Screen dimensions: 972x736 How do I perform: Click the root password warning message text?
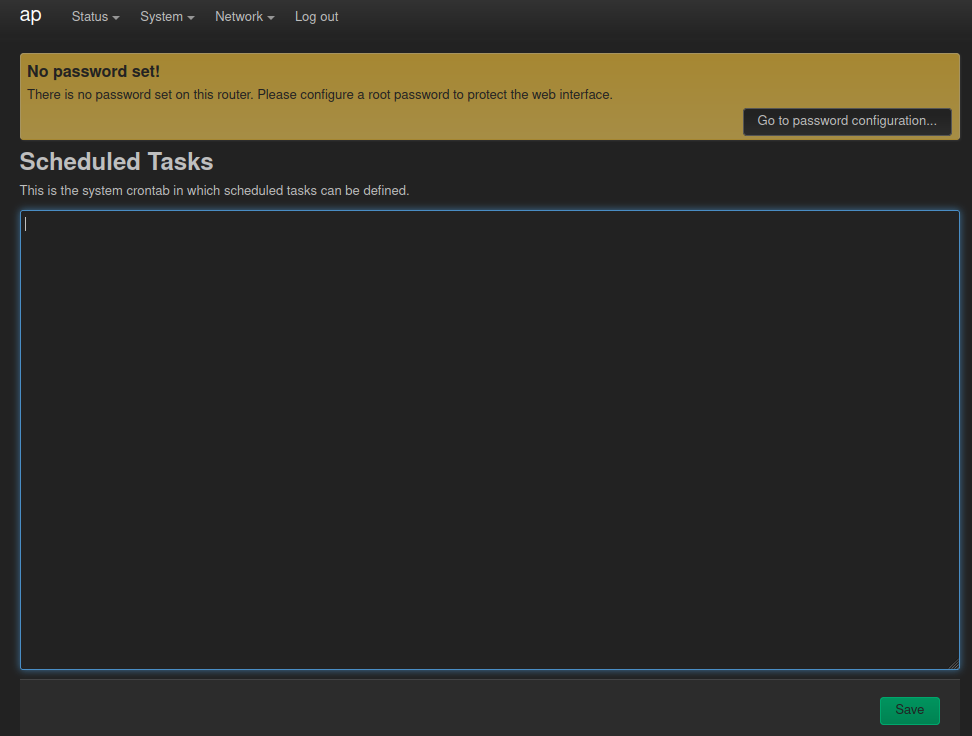tap(319, 95)
